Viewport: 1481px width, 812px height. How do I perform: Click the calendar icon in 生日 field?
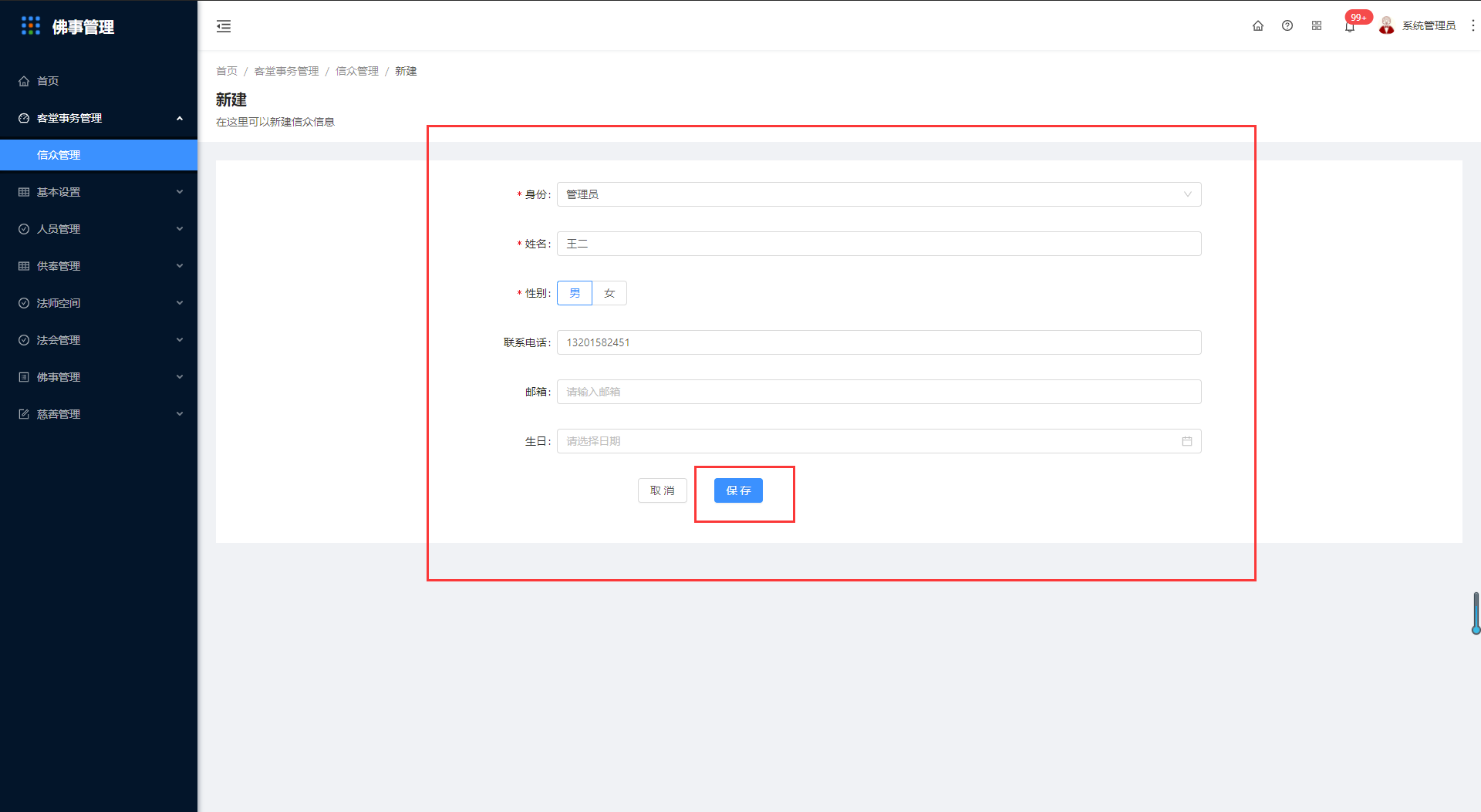[1187, 441]
